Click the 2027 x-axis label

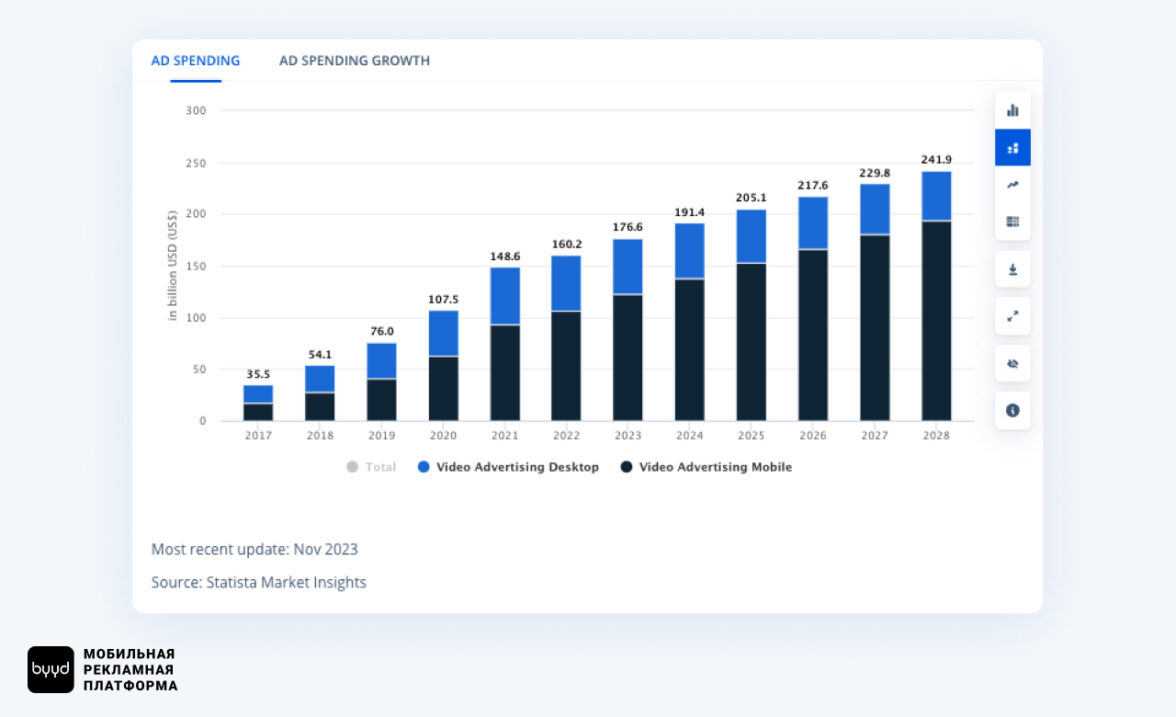pyautogui.click(x=874, y=435)
